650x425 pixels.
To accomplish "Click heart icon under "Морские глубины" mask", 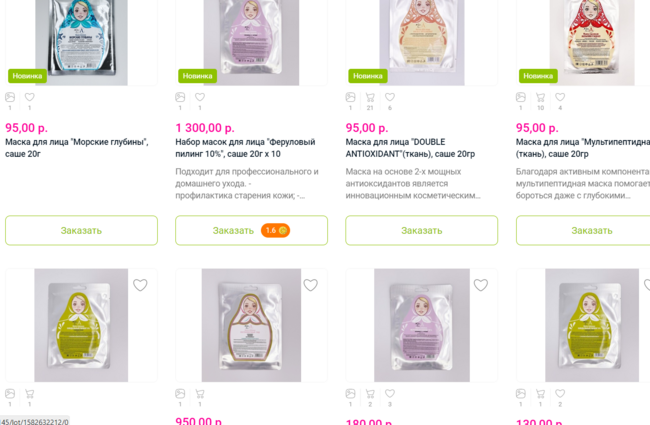I will click(29, 97).
